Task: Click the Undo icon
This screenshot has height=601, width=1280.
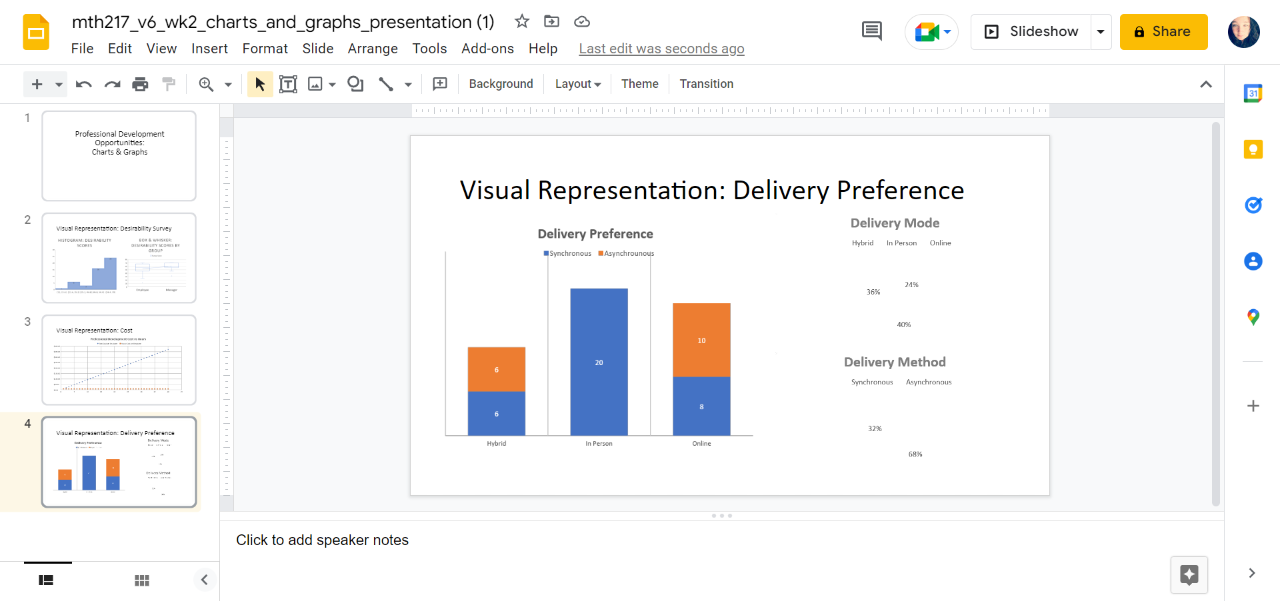Action: [84, 83]
